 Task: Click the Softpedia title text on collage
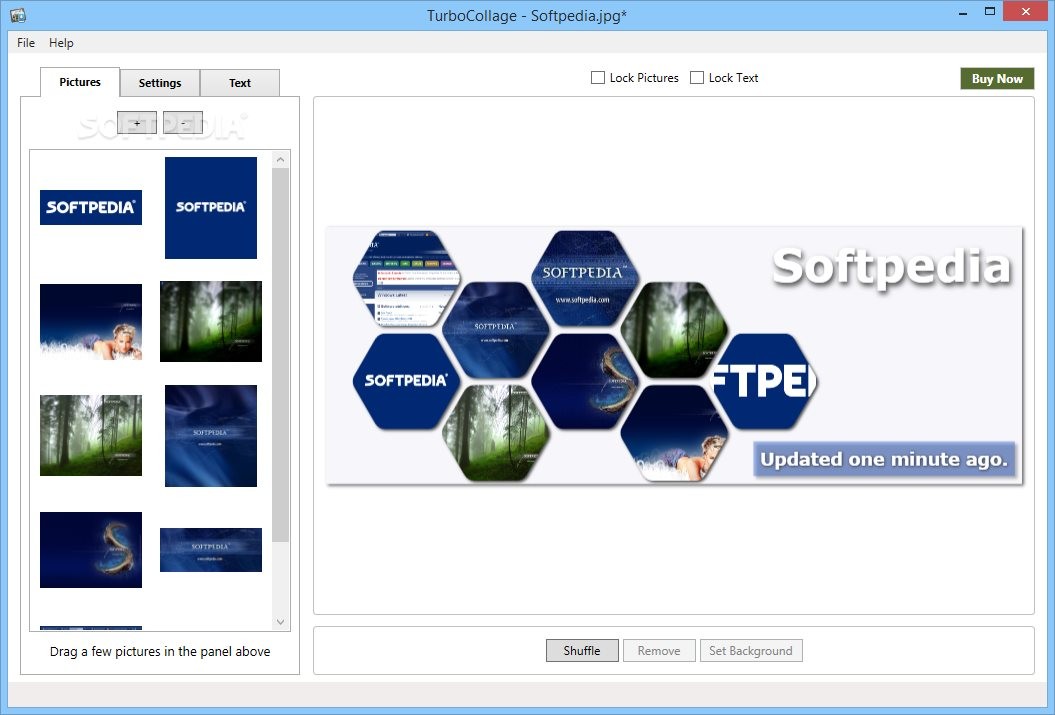click(892, 268)
